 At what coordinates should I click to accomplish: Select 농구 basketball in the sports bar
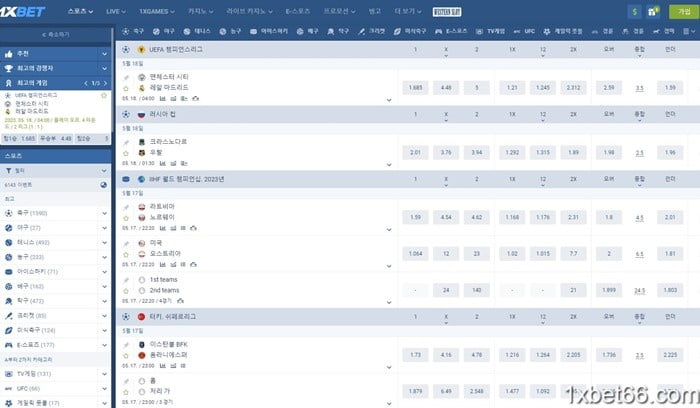[230, 31]
